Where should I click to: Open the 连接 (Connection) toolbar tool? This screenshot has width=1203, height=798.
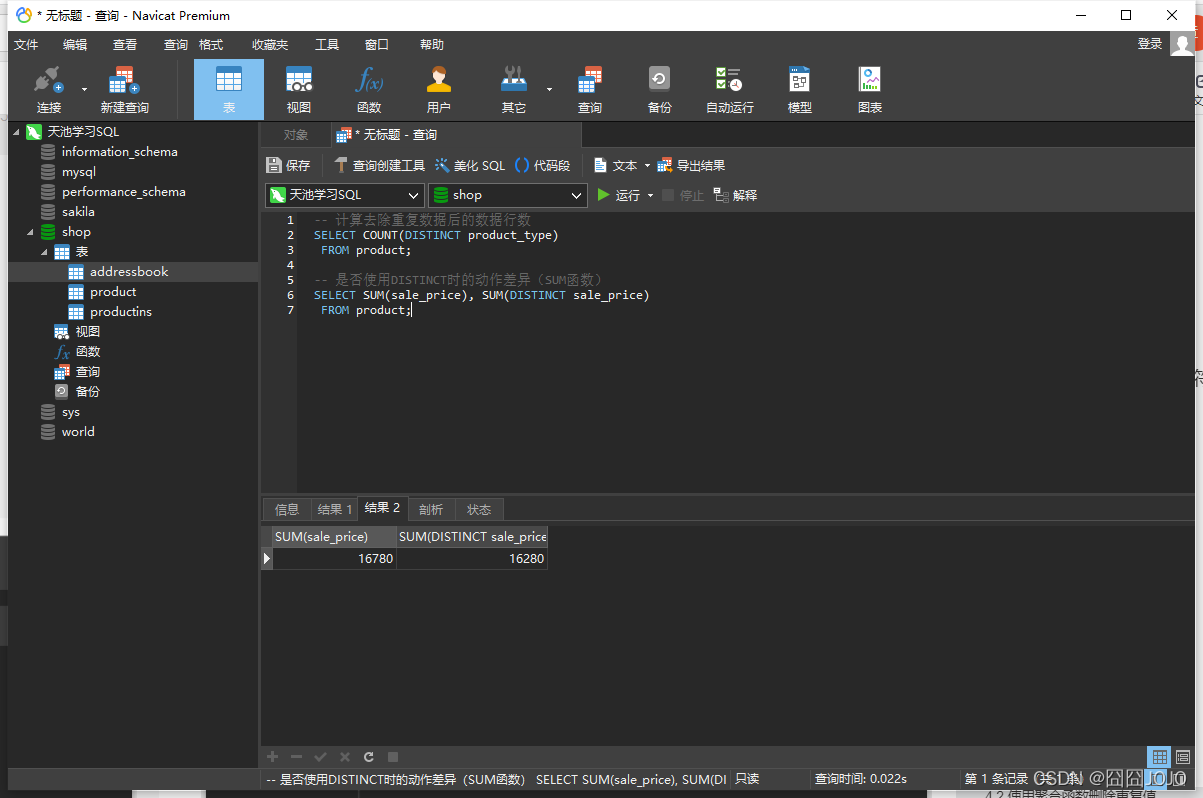tap(49, 90)
